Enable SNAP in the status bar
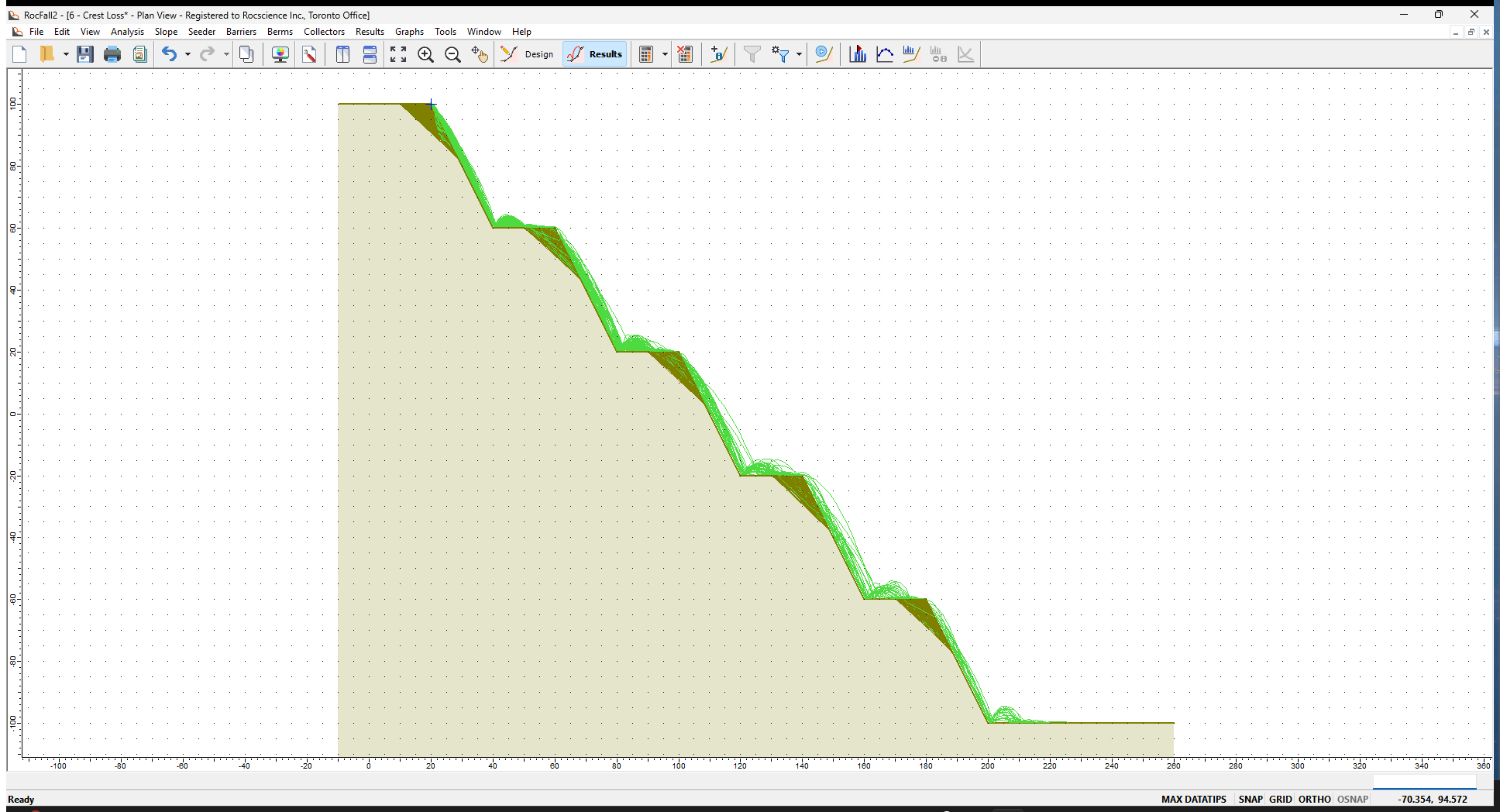The width and height of the screenshot is (1500, 812). [x=1250, y=799]
